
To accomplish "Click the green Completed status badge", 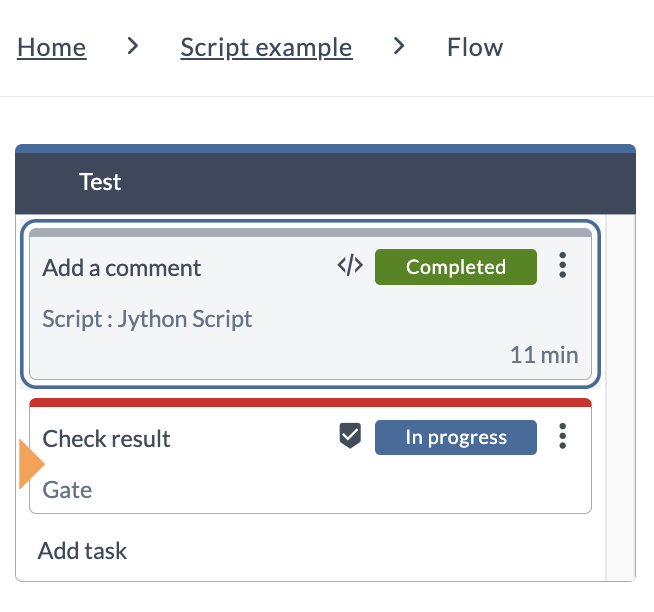I will point(456,267).
